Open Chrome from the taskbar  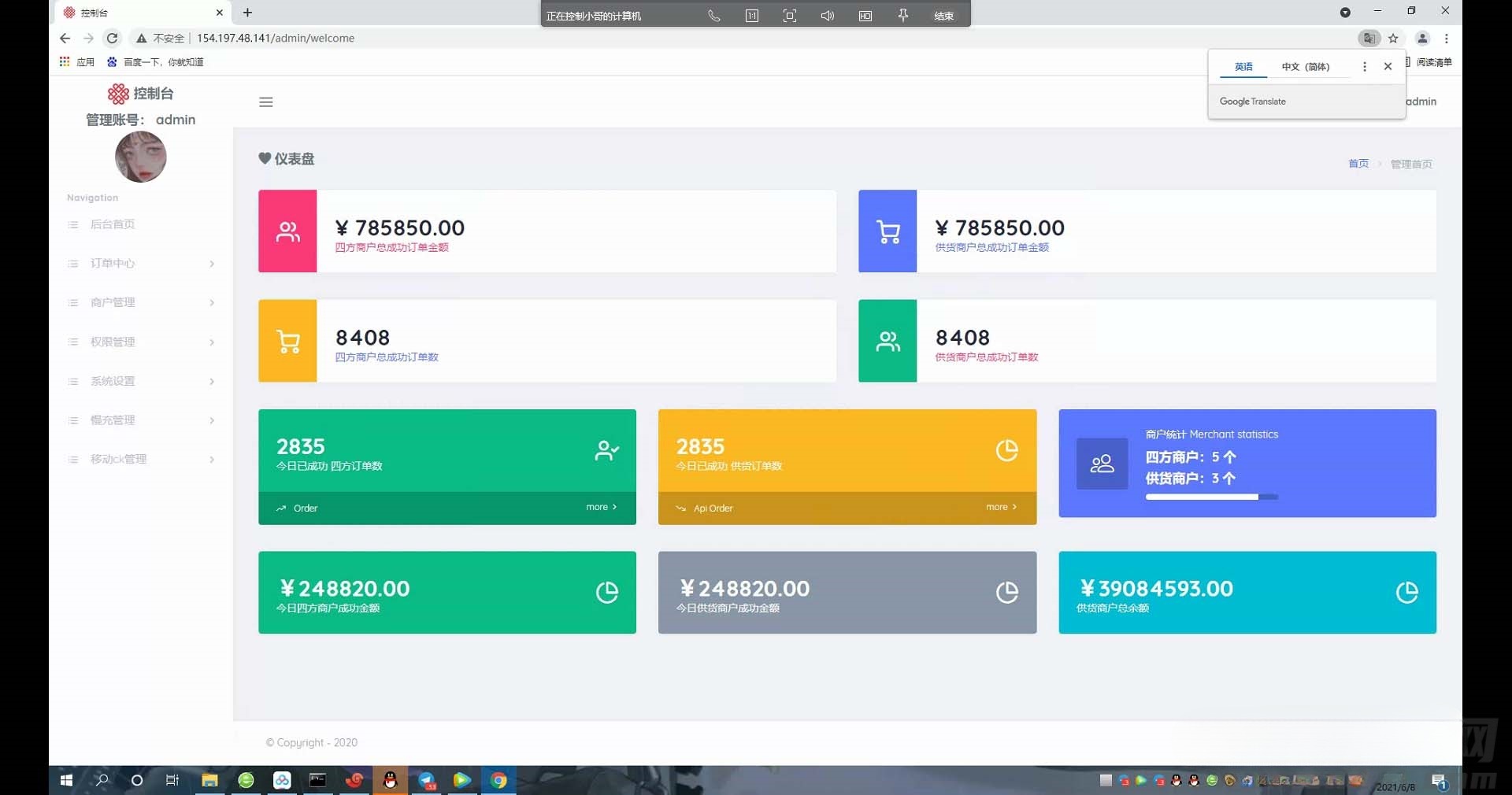tap(498, 780)
